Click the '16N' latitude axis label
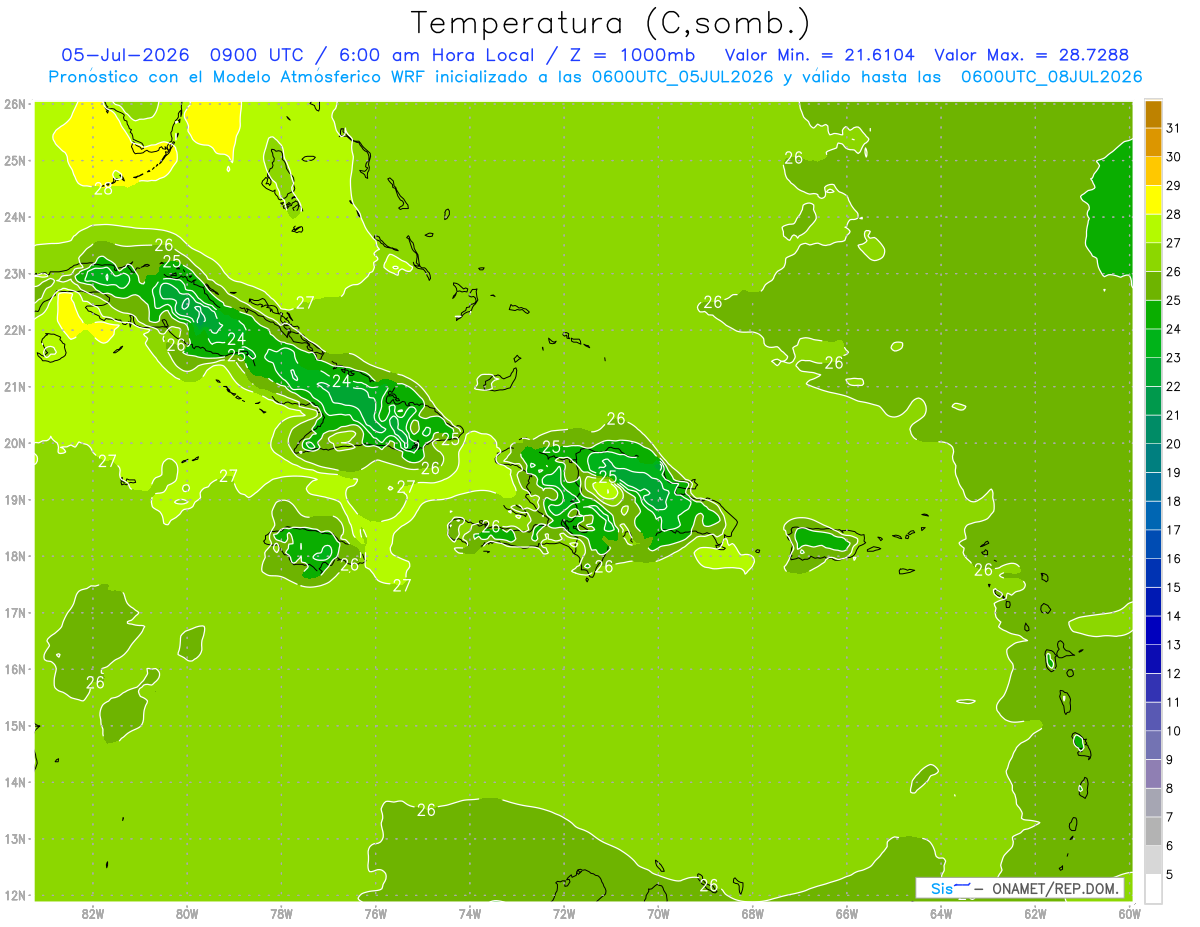Image resolution: width=1200 pixels, height=927 pixels. pos(14,669)
